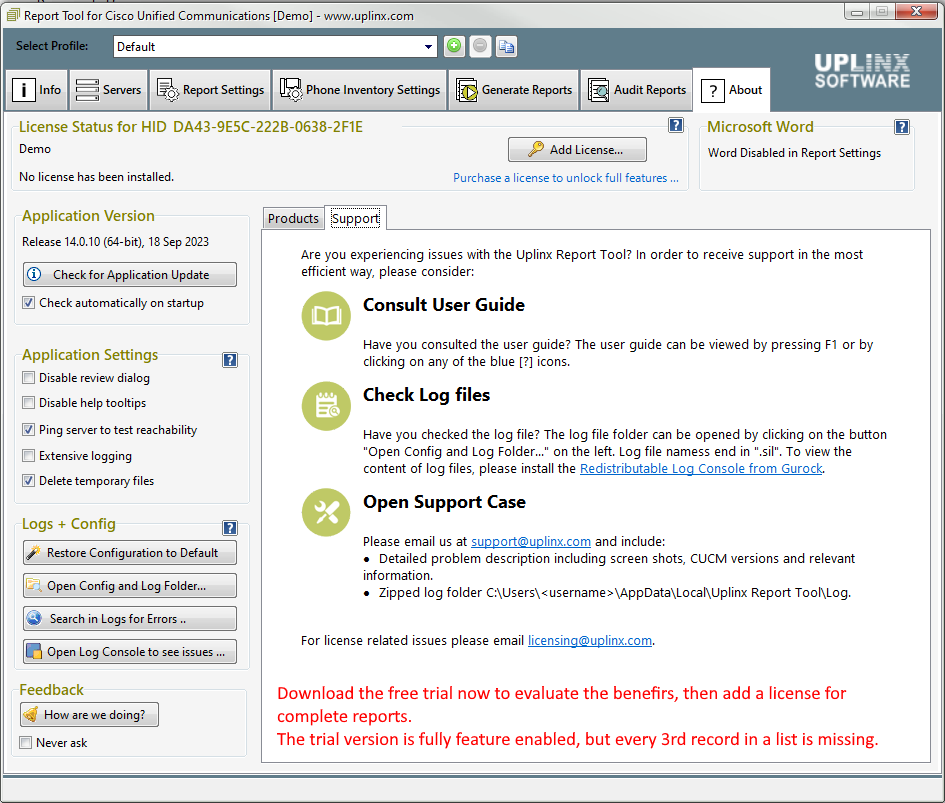Open help icon in License Status section
945x803 pixels.
point(676,125)
